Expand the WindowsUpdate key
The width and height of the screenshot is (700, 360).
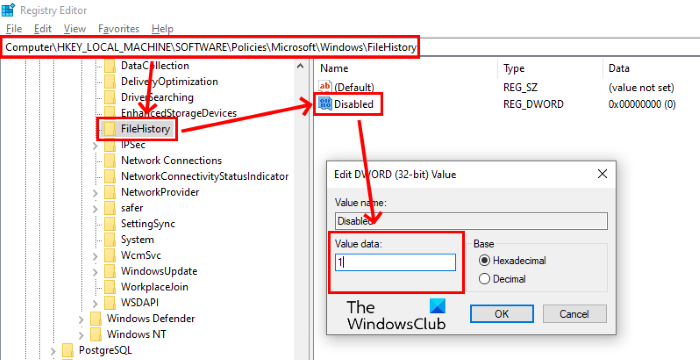[x=95, y=272]
